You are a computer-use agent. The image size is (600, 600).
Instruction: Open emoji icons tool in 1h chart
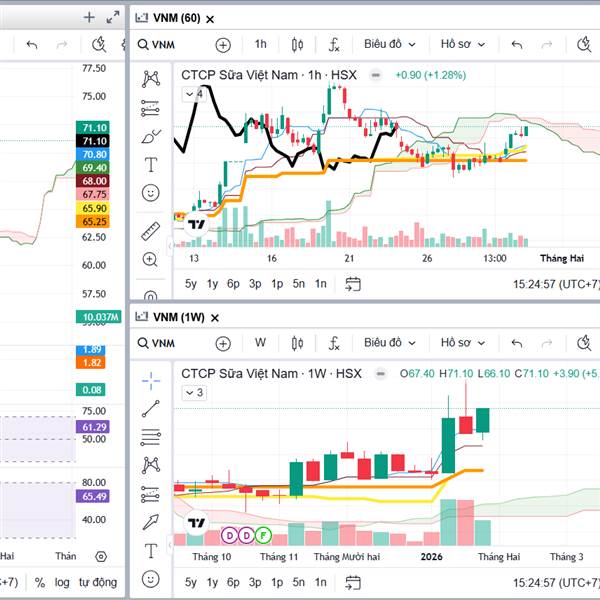coord(150,193)
